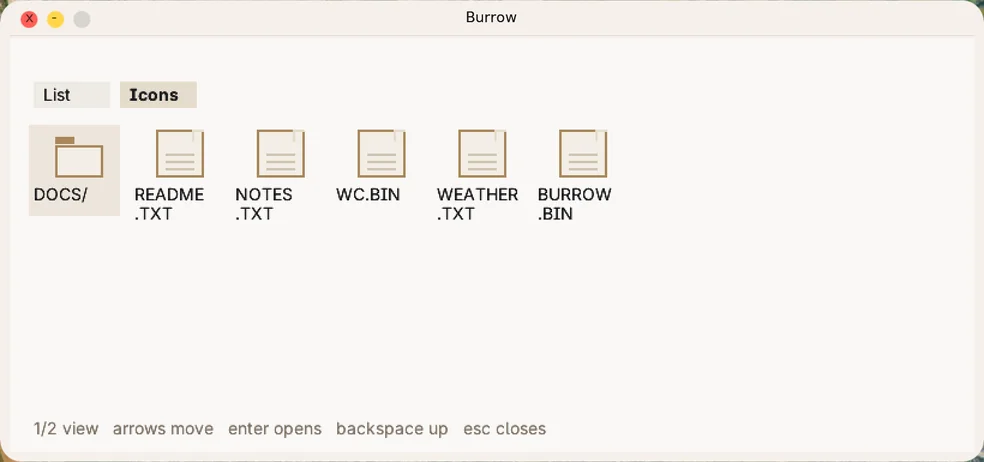Click the WEATHER .TXT file name
Viewport: 984px width, 462px height.
pyautogui.click(x=478, y=204)
